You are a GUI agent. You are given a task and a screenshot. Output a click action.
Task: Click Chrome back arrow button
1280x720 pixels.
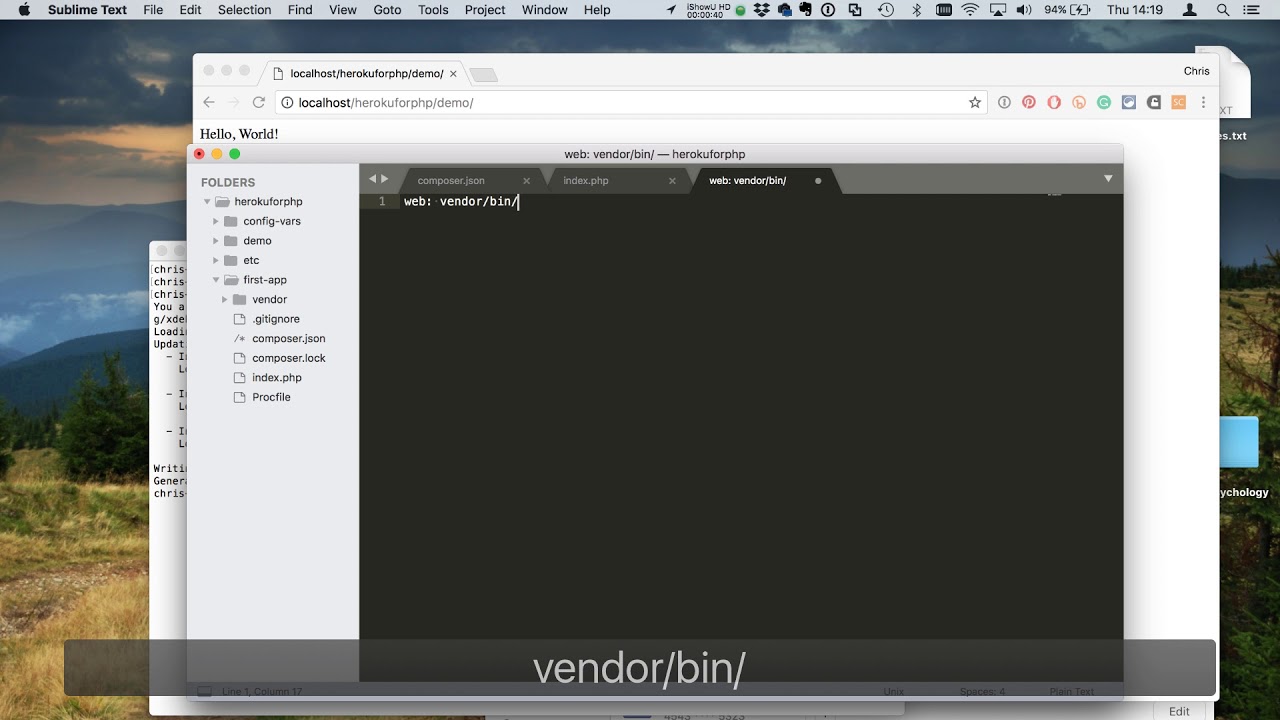(209, 102)
